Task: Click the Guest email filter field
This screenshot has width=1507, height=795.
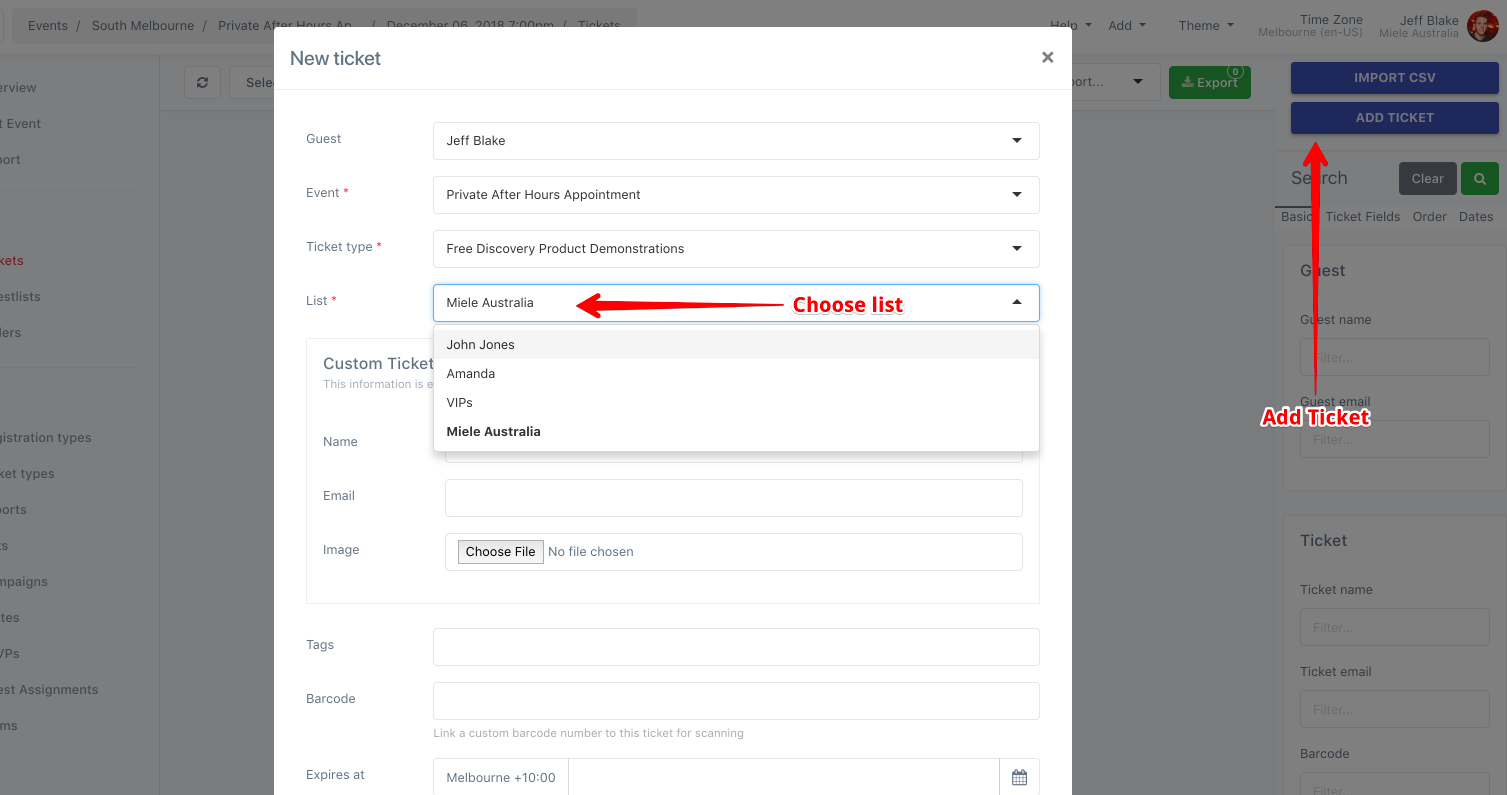Action: [1393, 438]
